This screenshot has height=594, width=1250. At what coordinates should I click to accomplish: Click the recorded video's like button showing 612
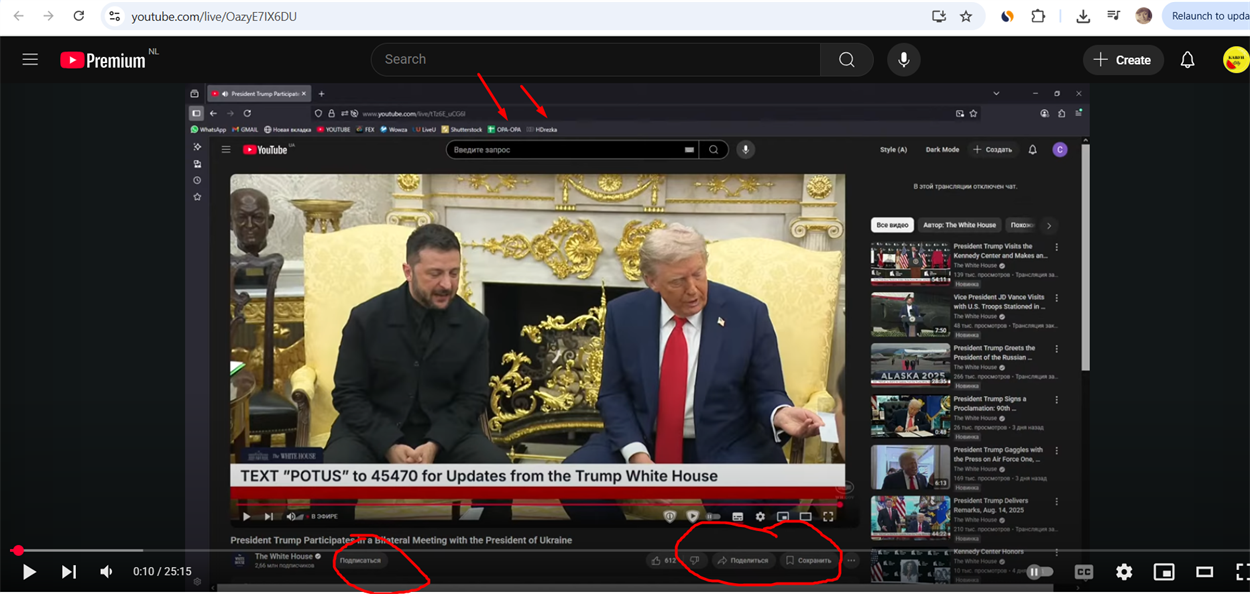665,560
